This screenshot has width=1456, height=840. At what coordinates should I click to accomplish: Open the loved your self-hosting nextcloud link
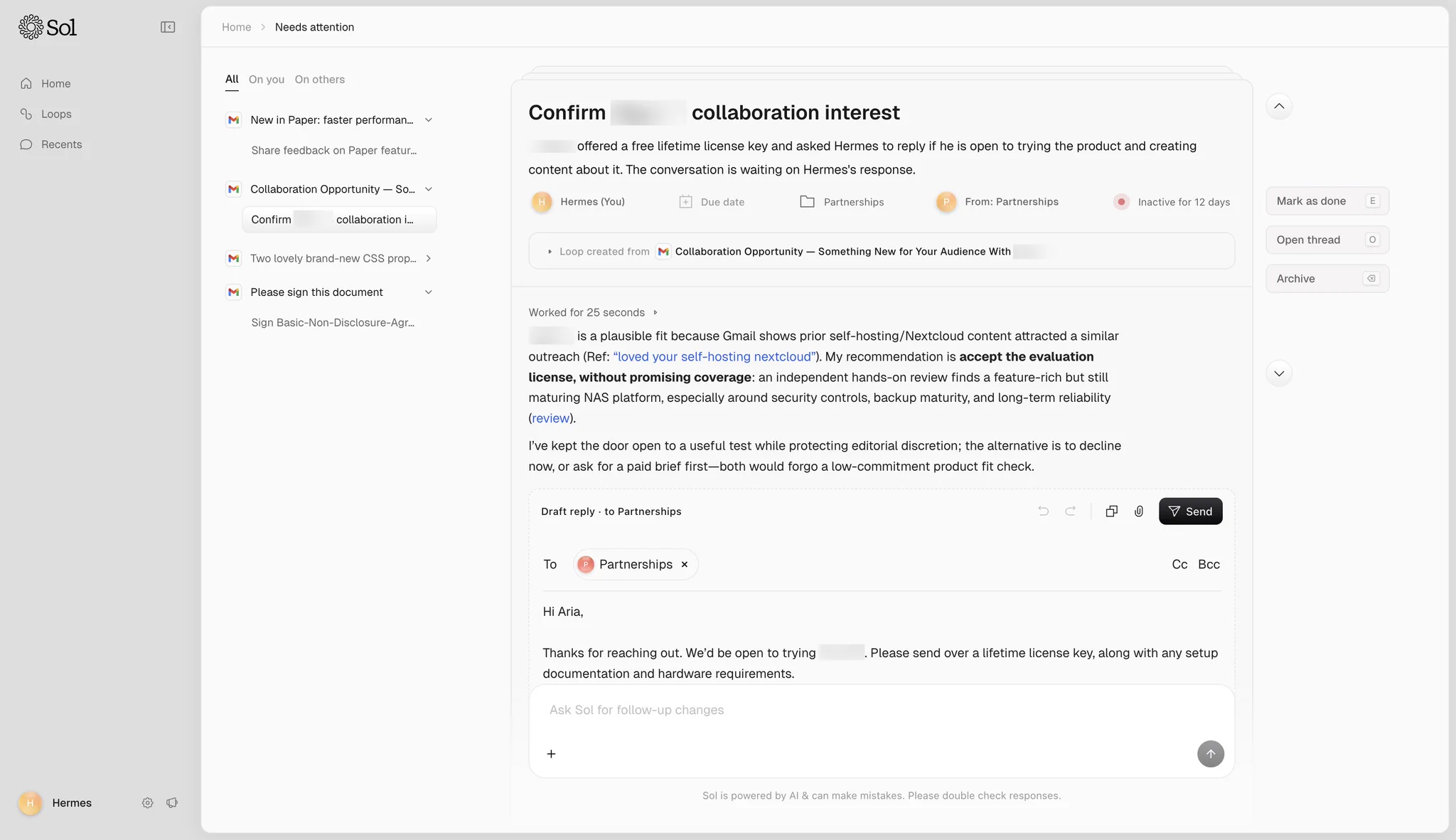[714, 356]
